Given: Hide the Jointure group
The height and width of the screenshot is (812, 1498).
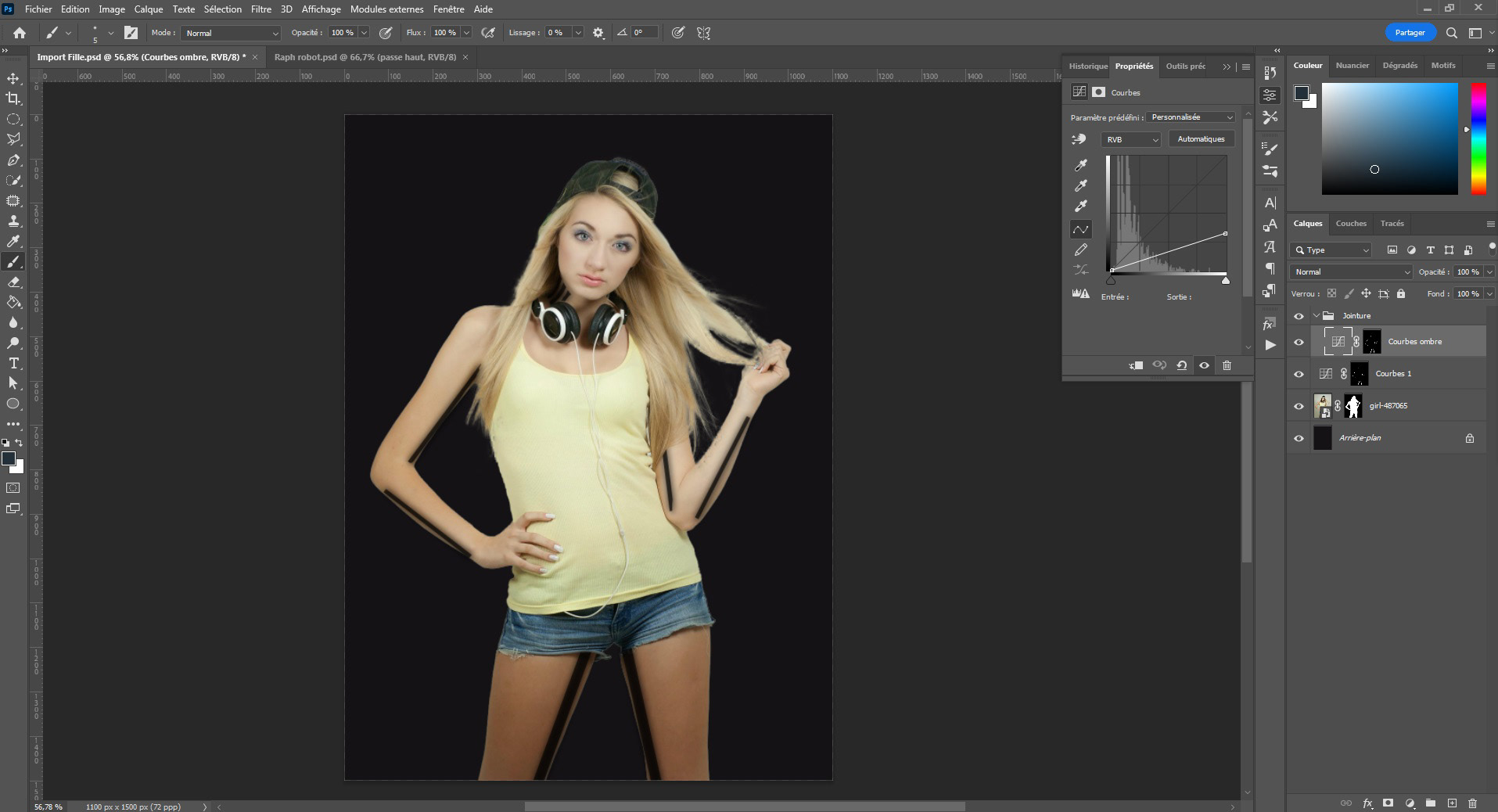Looking at the screenshot, I should (1299, 316).
